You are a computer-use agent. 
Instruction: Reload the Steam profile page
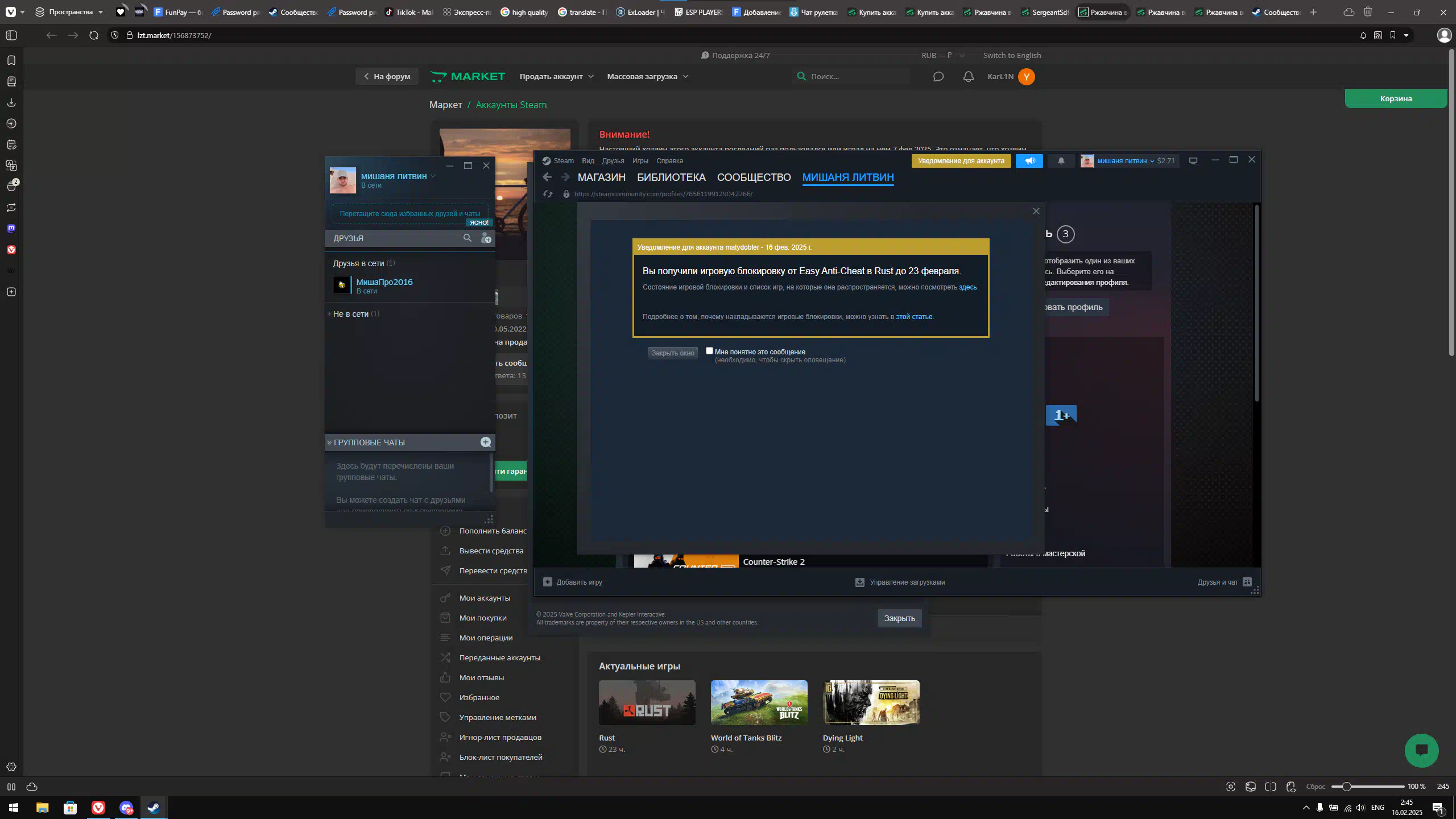[x=548, y=194]
